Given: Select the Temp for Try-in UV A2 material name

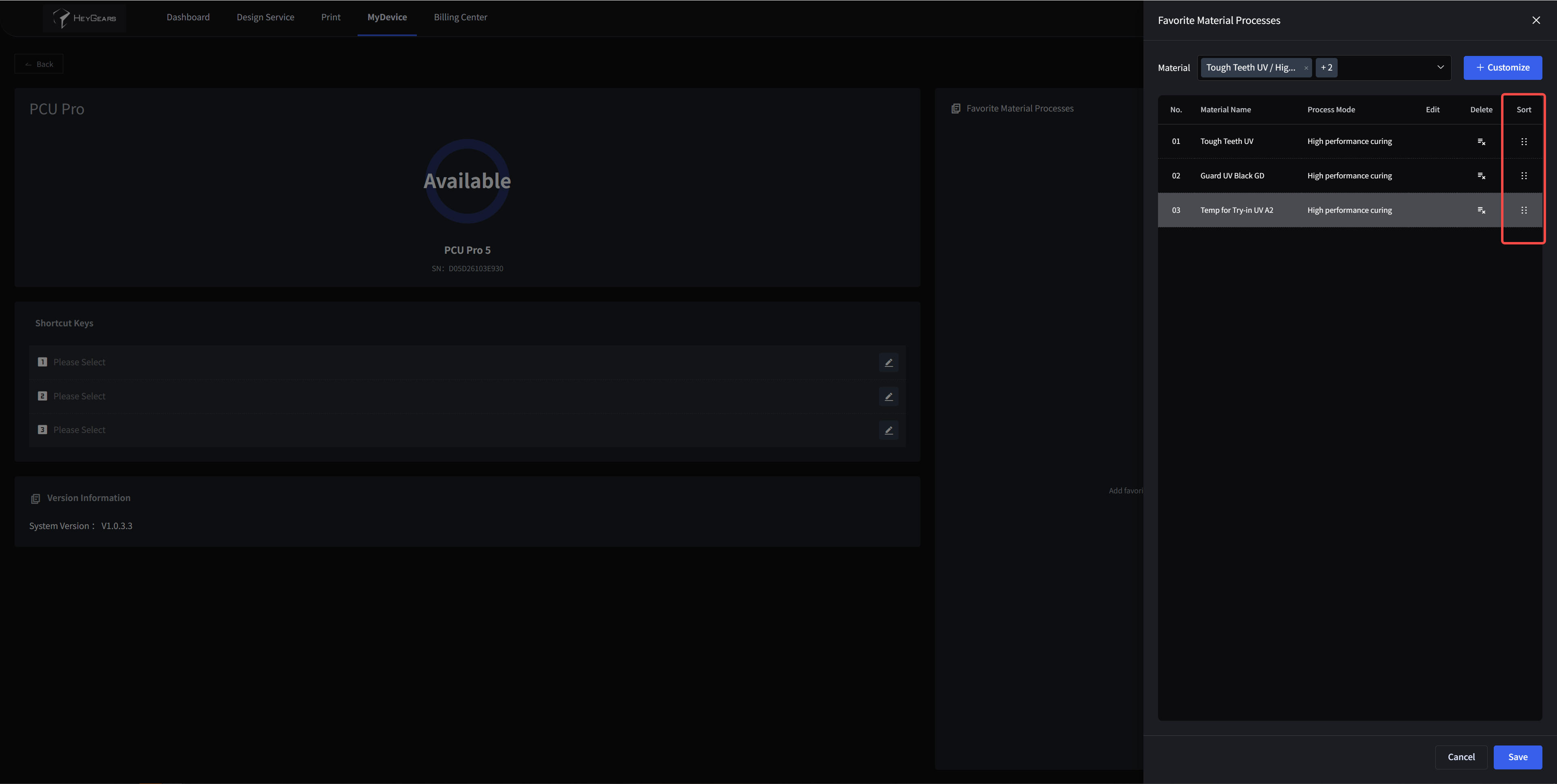Looking at the screenshot, I should point(1237,210).
